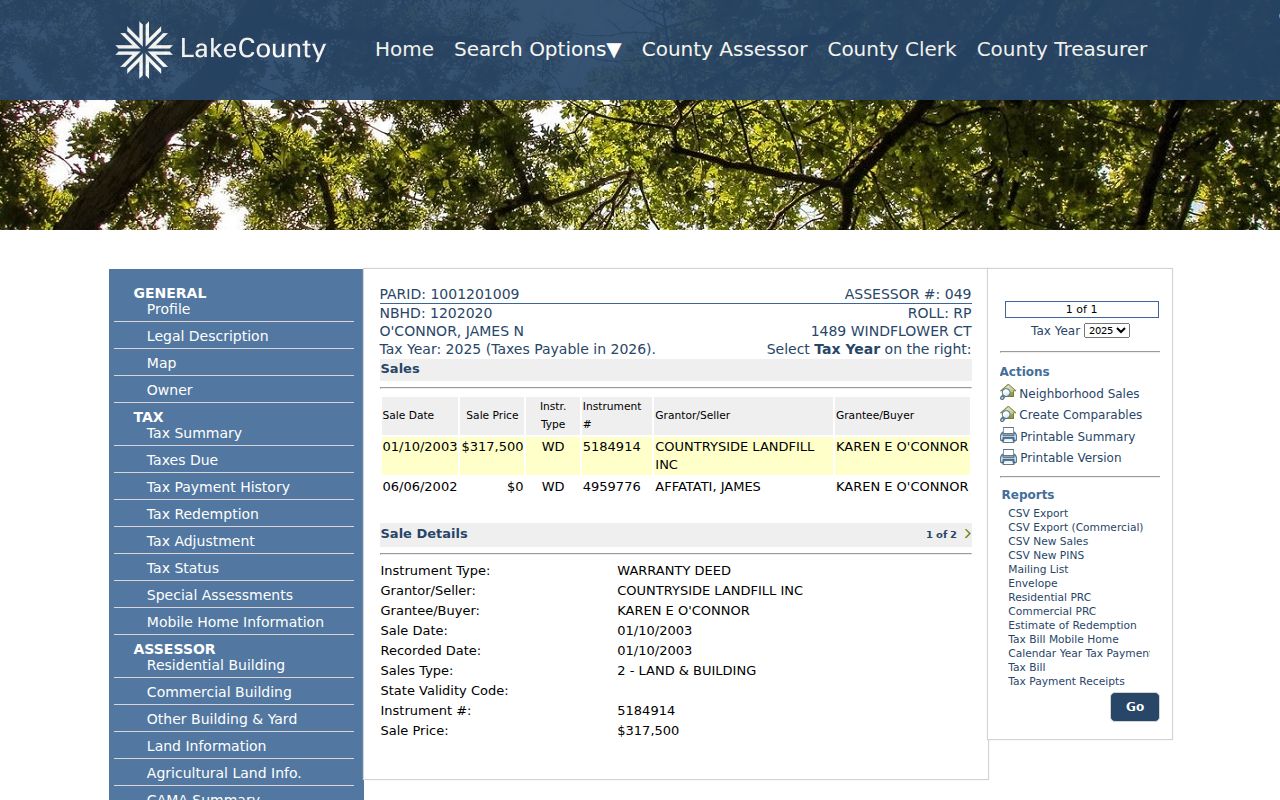1280x800 pixels.
Task: Open Tax Adjustment in the sidebar
Action: (x=201, y=541)
